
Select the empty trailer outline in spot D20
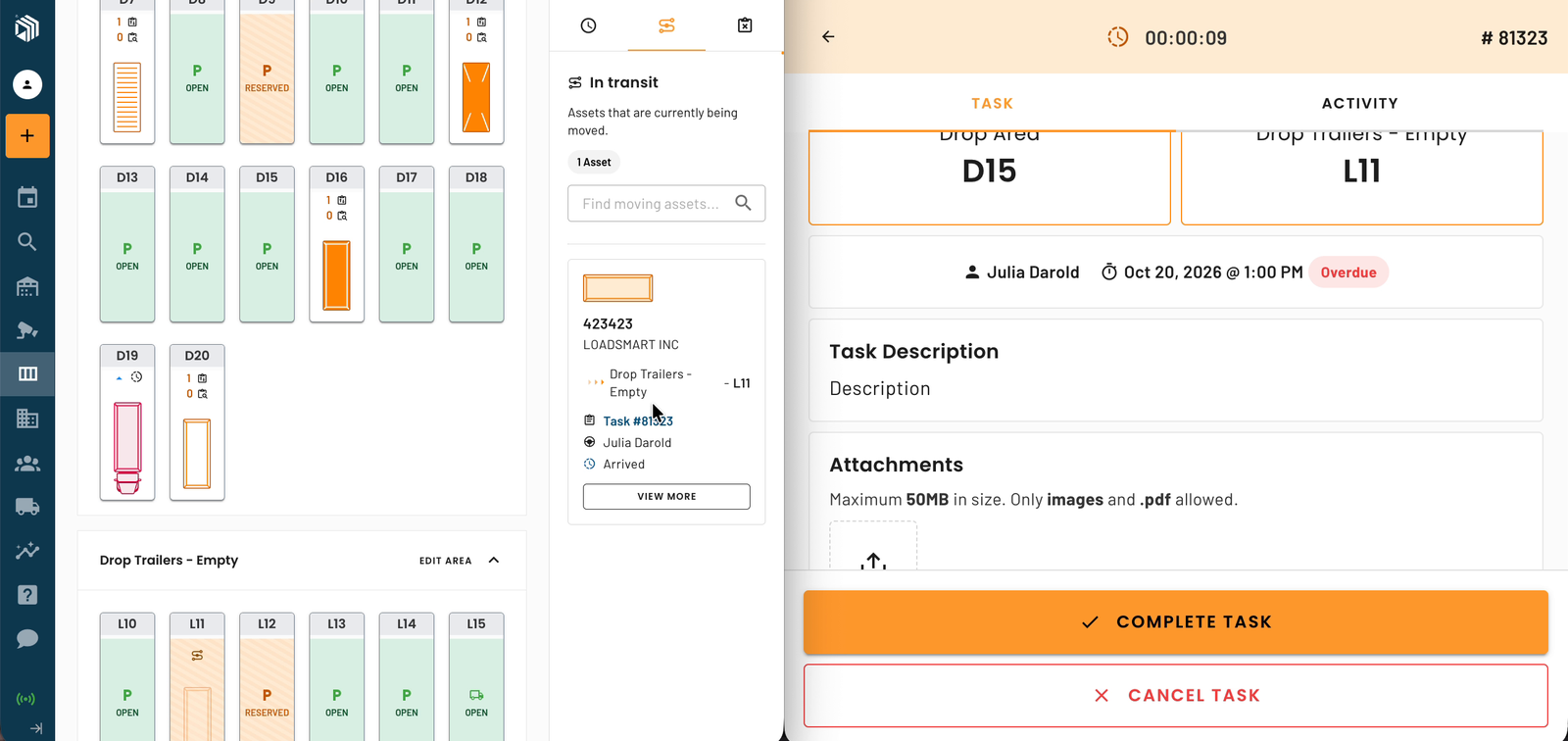coord(197,453)
